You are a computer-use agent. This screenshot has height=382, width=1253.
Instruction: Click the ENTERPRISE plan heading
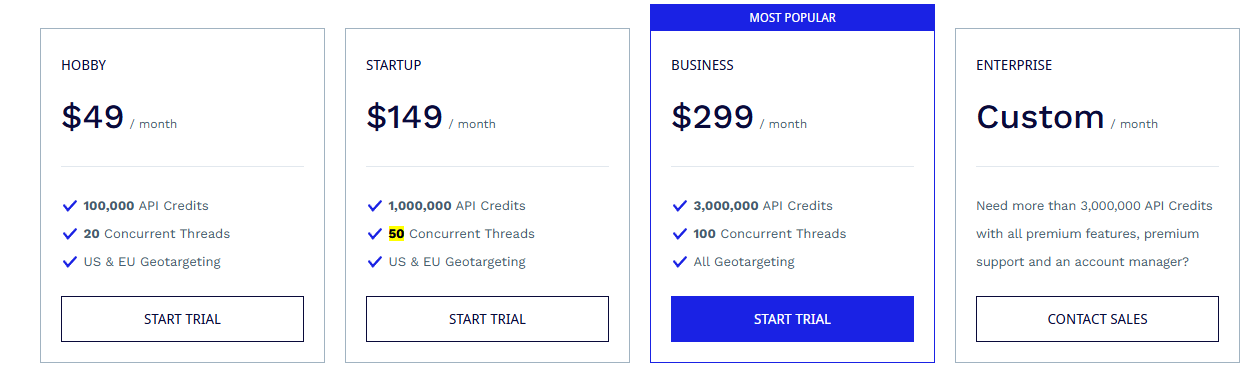pos(1014,65)
